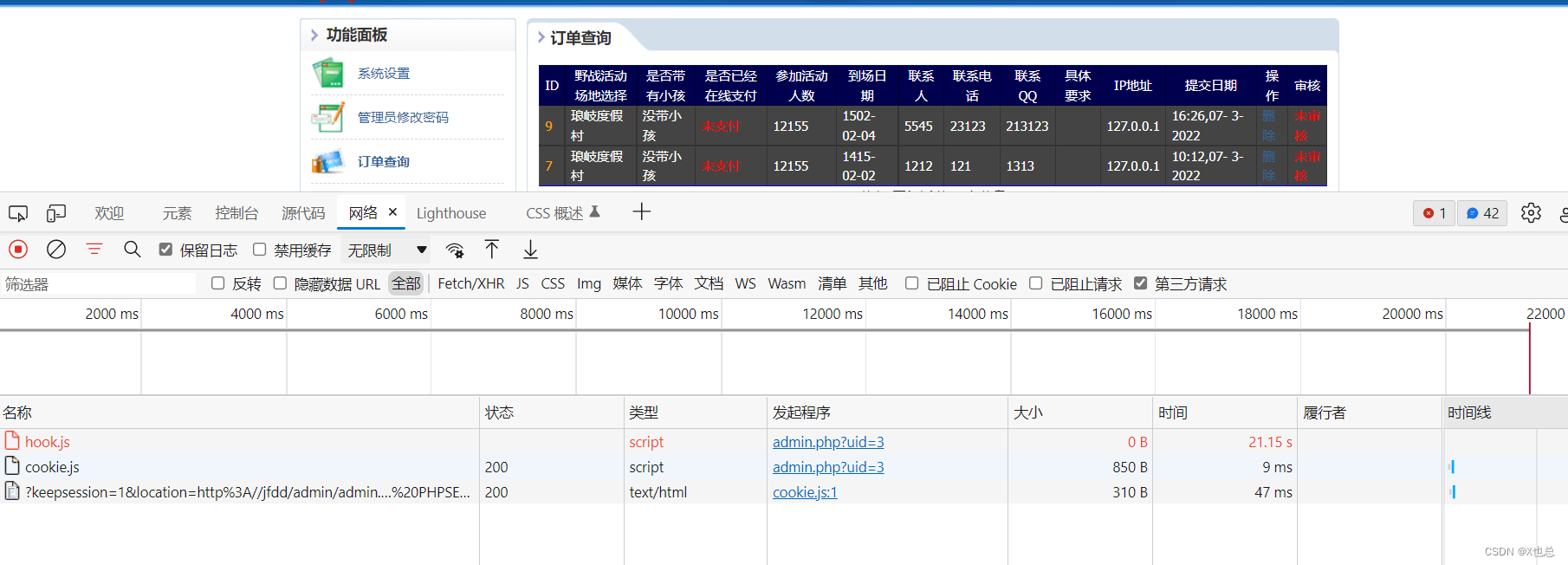1568x565 pixels.
Task: Open admin.php?uid=3 initiator for hook.js
Action: [x=828, y=442]
